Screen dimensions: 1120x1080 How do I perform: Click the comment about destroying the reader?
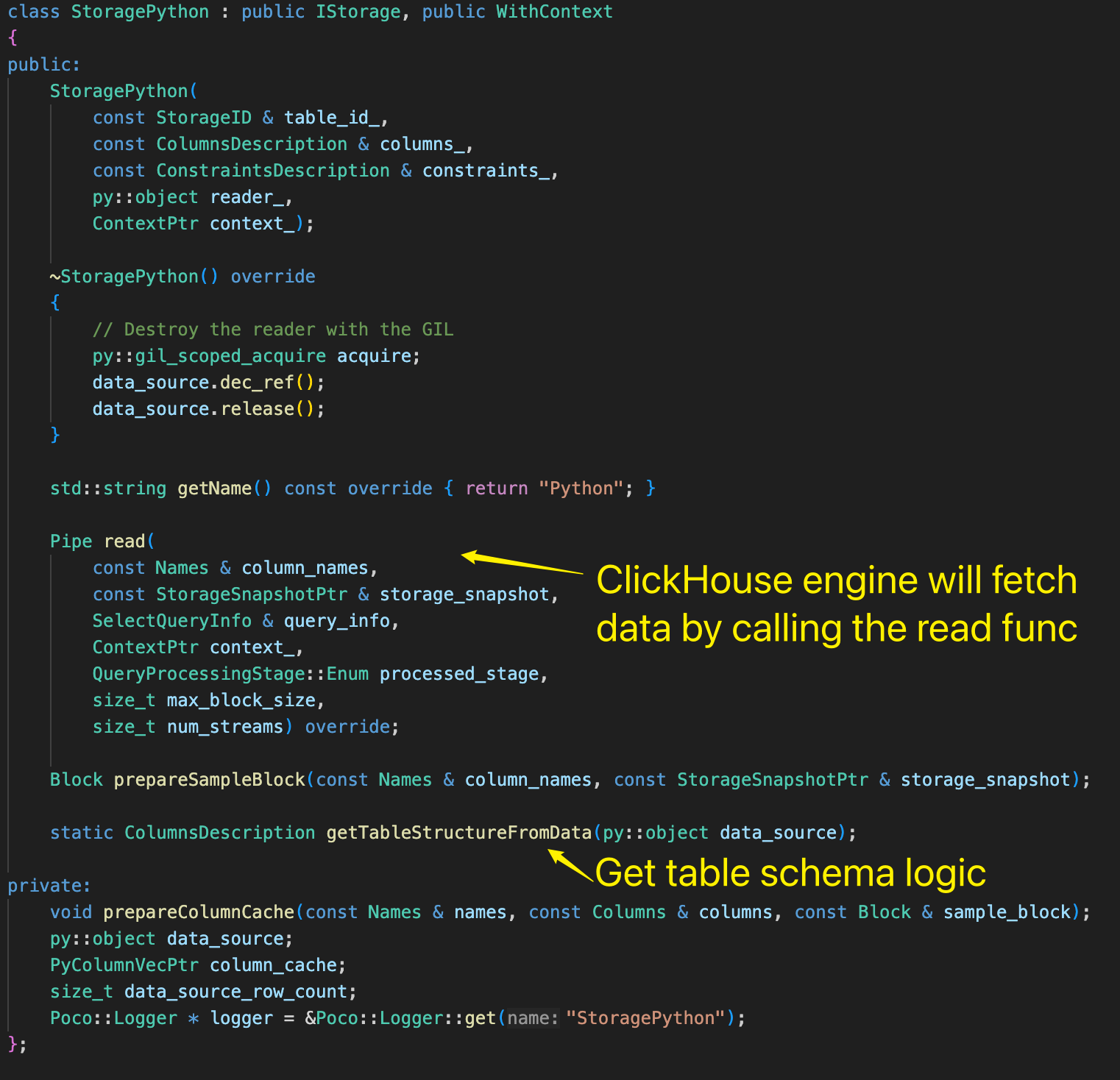273,329
